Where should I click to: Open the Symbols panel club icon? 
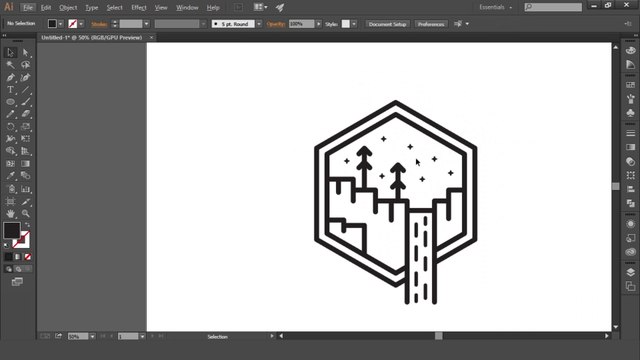point(631,113)
